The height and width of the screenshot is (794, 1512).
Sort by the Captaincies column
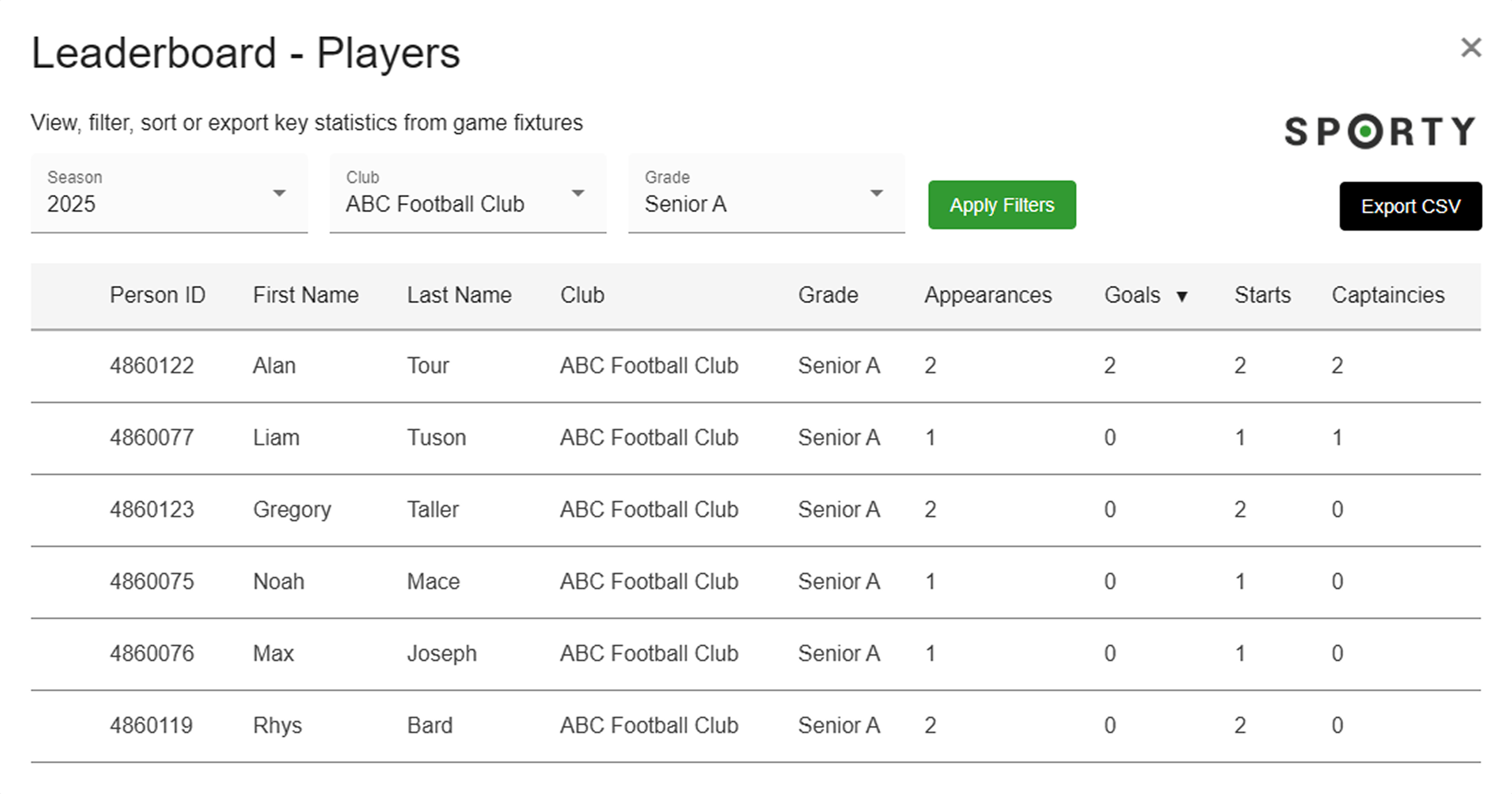(1388, 295)
